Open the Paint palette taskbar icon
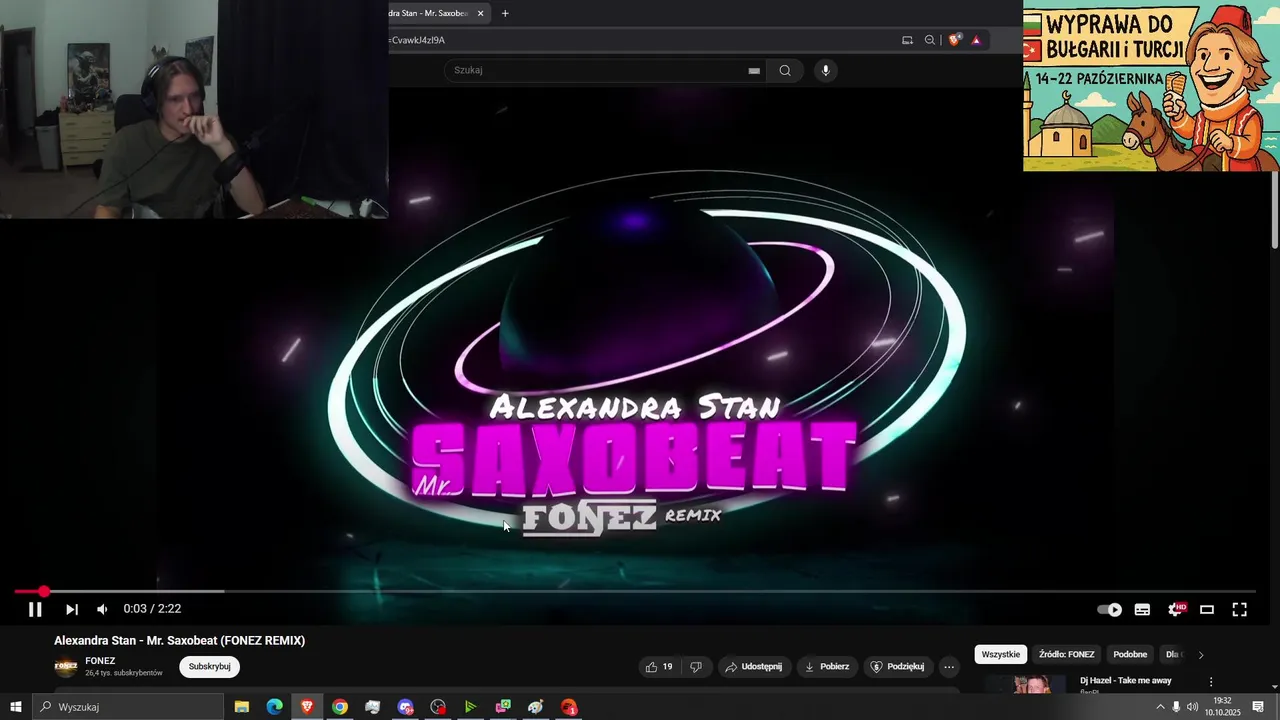The height and width of the screenshot is (720, 1280). coord(536,707)
